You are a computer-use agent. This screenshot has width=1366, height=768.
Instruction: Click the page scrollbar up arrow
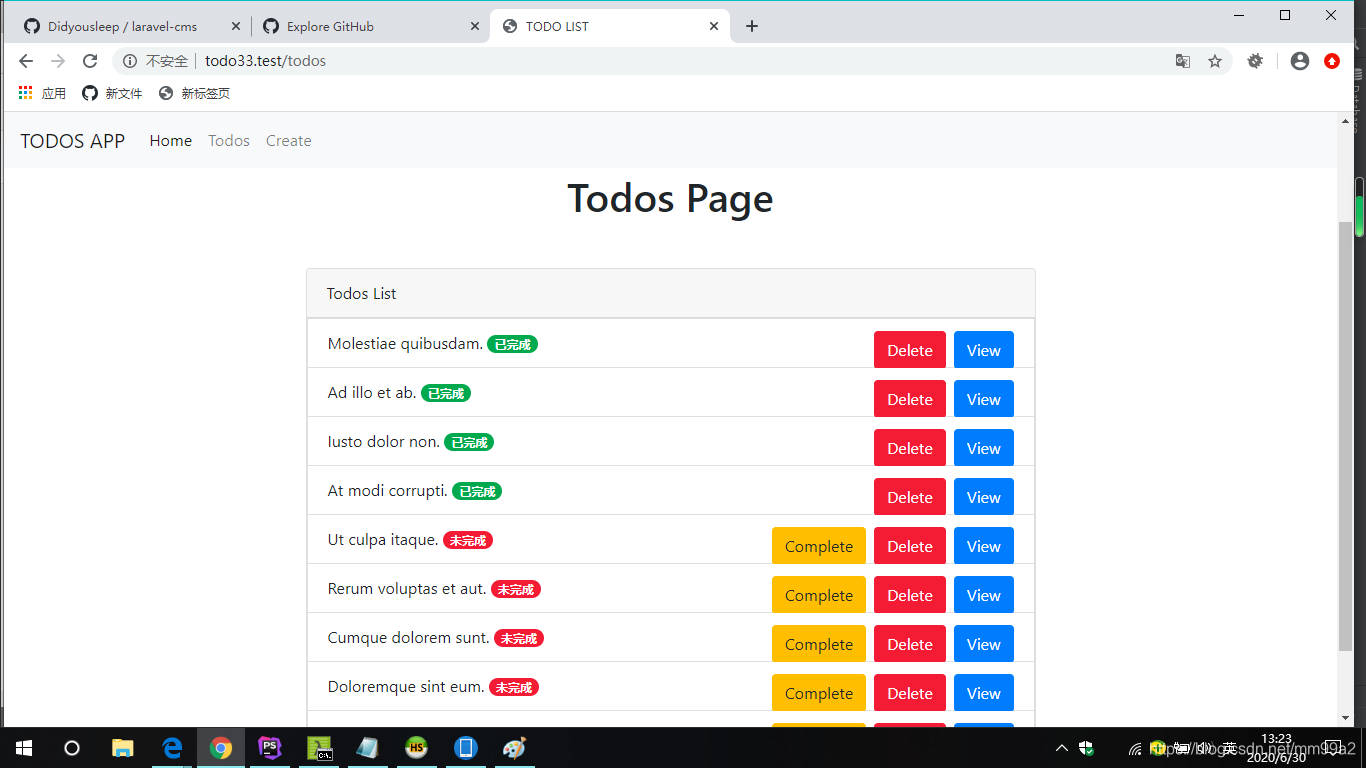tap(1345, 121)
